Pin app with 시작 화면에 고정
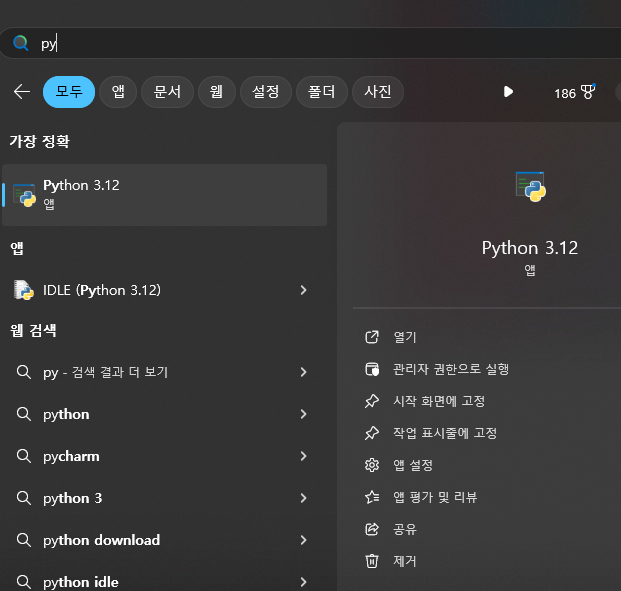The image size is (621, 591). point(439,401)
